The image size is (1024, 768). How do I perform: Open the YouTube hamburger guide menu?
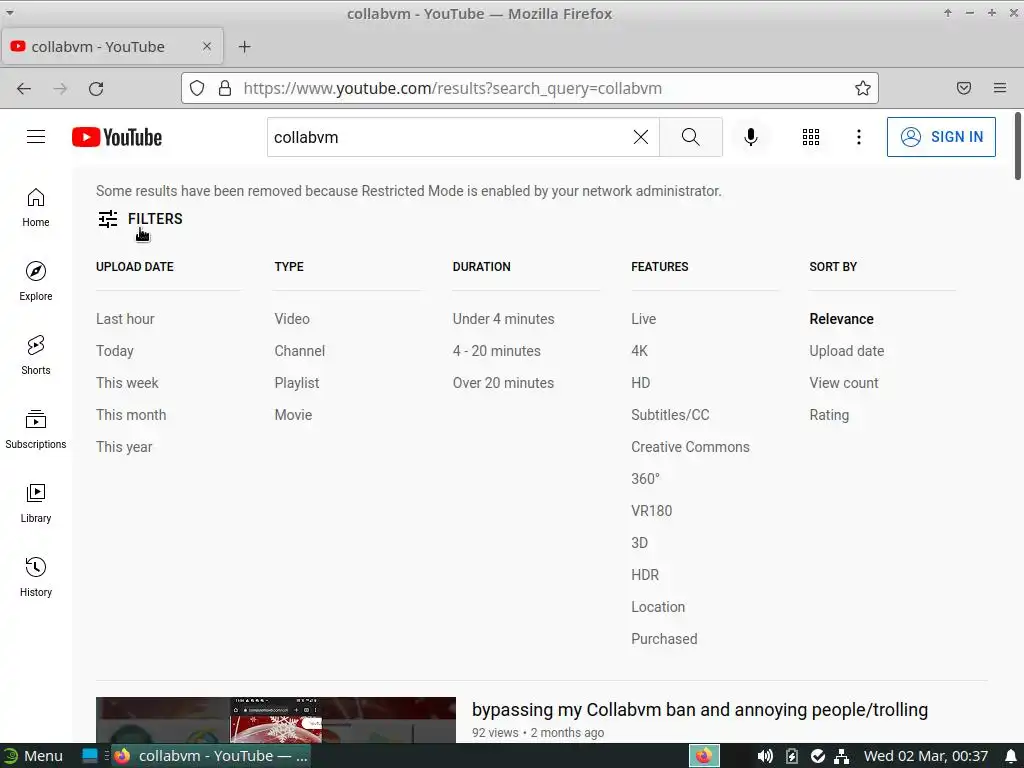[36, 136]
